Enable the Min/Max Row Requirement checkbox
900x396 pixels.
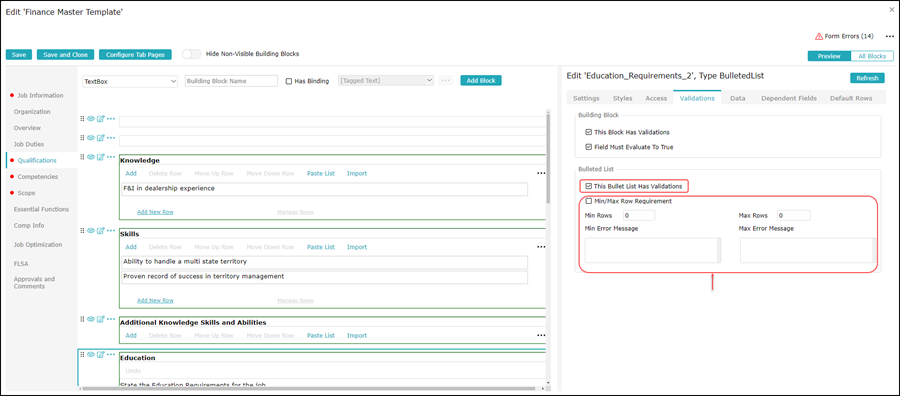click(x=588, y=201)
